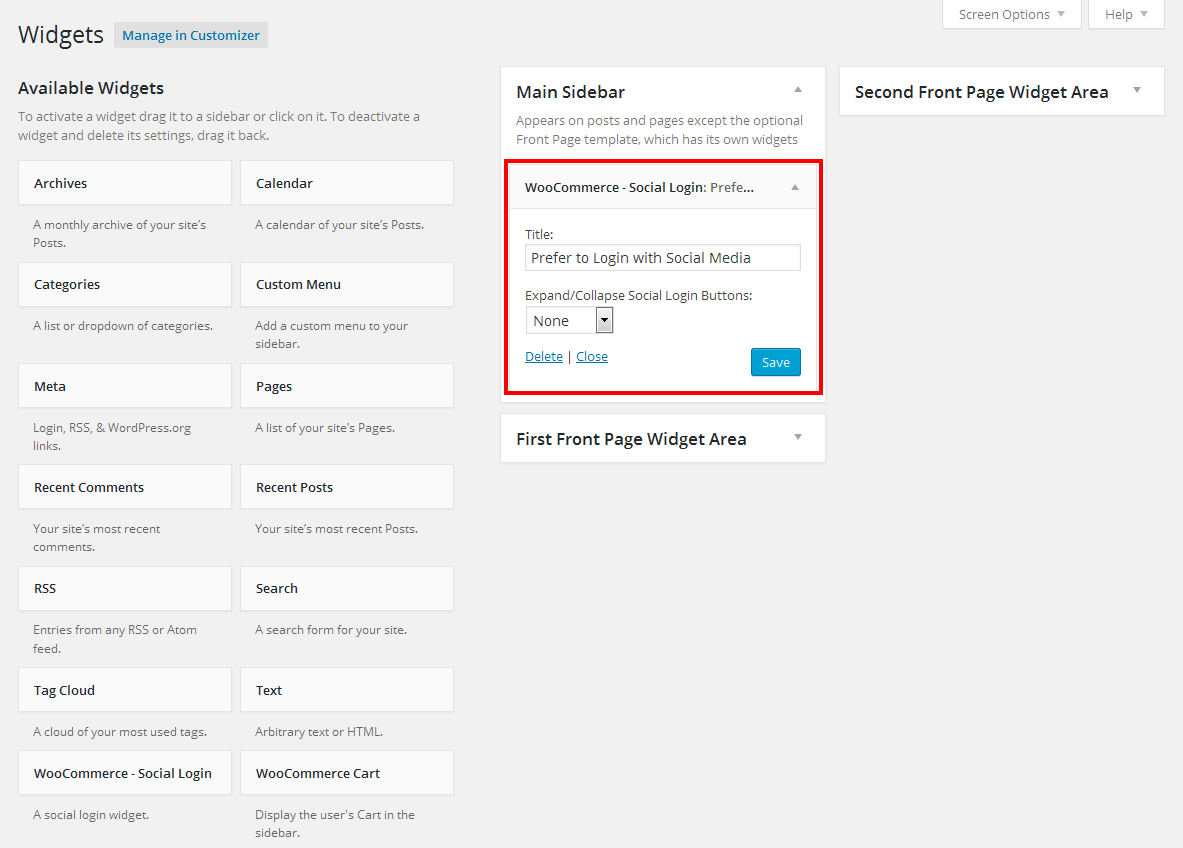Screen dimensions: 1183x848
Task: Click the widget Title text field
Action: [662, 258]
